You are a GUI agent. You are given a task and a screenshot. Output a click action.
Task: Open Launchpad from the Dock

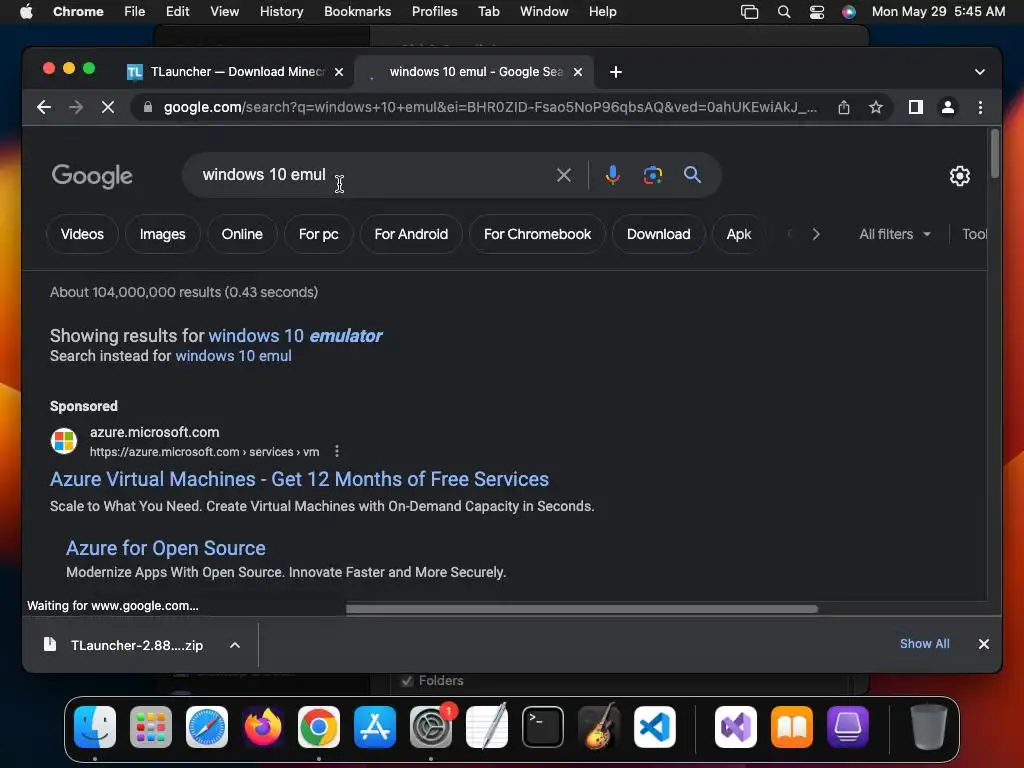151,727
